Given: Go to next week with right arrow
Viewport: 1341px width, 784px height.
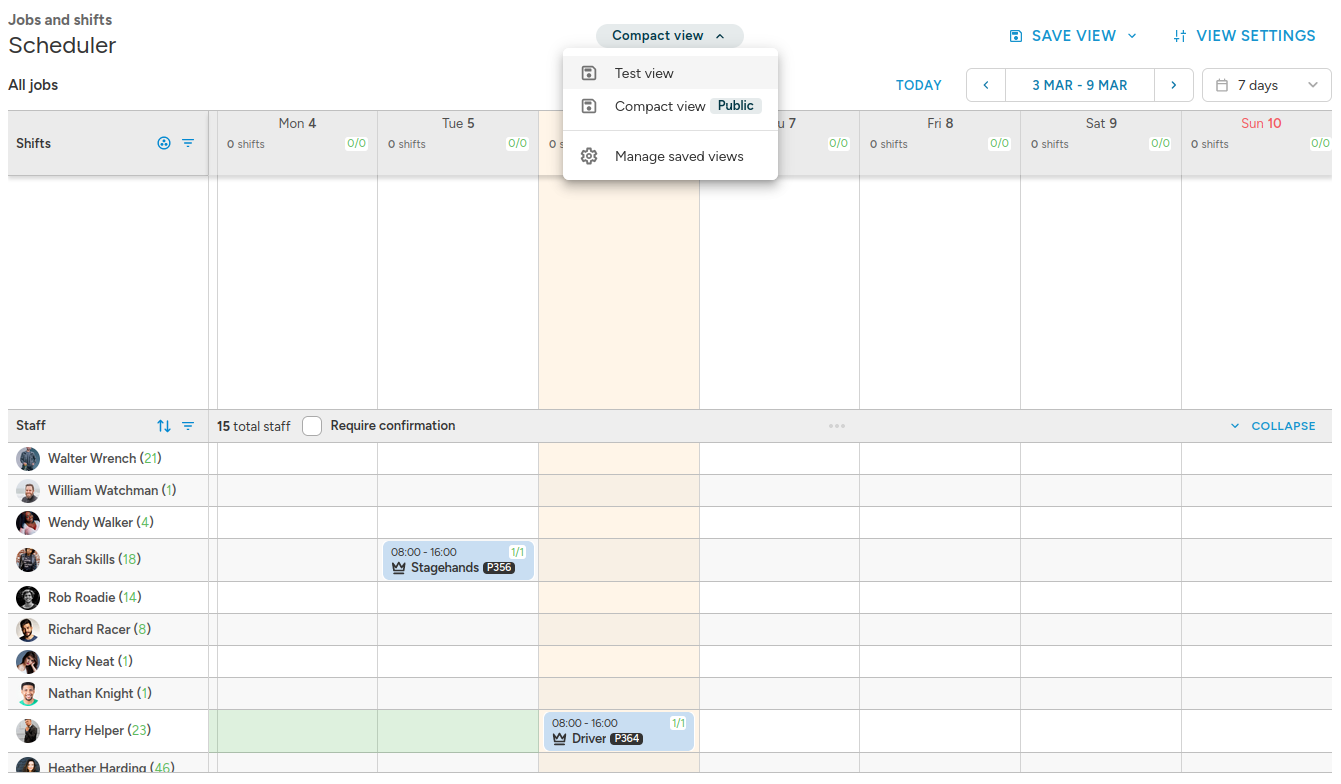Looking at the screenshot, I should pyautogui.click(x=1174, y=85).
